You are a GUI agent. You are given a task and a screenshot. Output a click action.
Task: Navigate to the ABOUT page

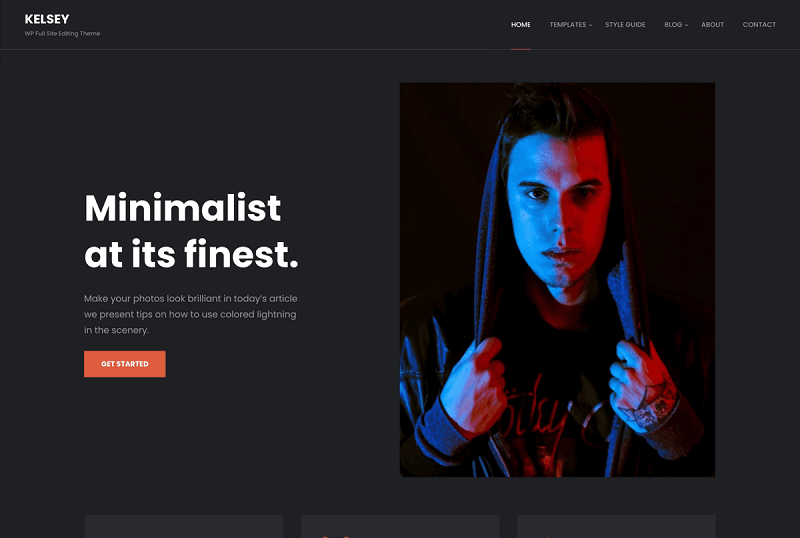tap(712, 25)
